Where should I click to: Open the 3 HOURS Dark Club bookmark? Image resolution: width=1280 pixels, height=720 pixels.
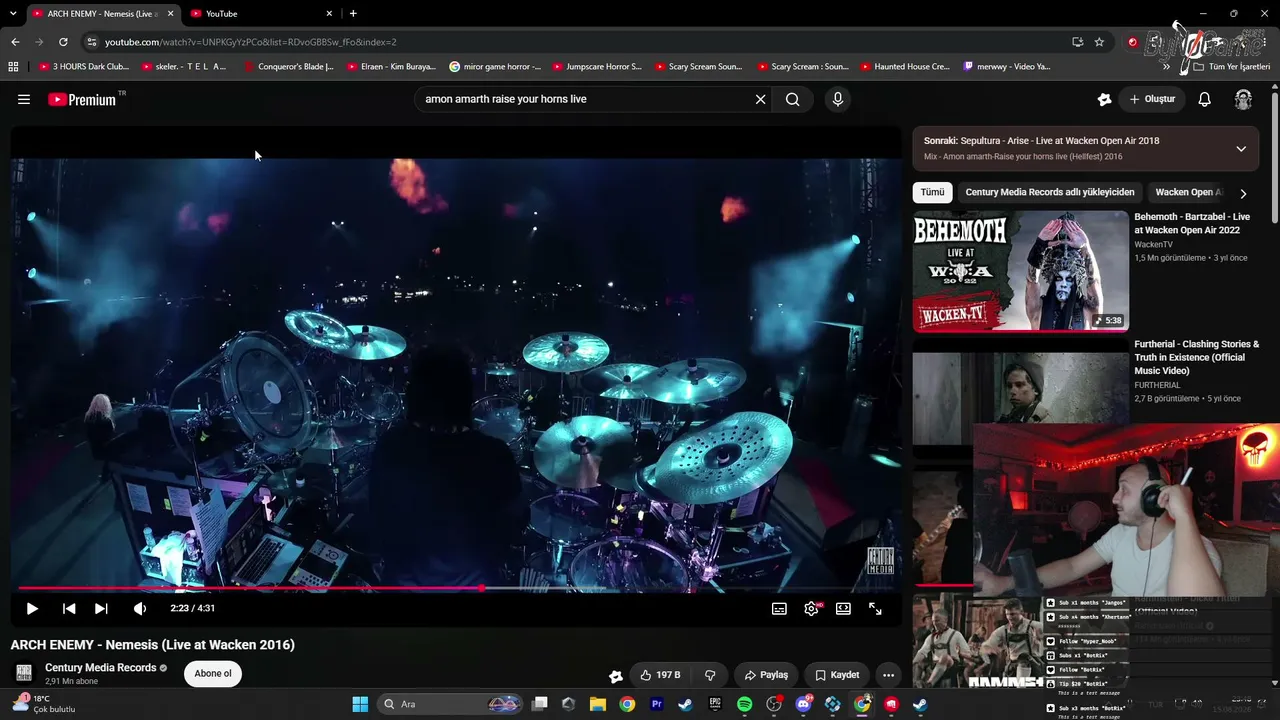[84, 67]
